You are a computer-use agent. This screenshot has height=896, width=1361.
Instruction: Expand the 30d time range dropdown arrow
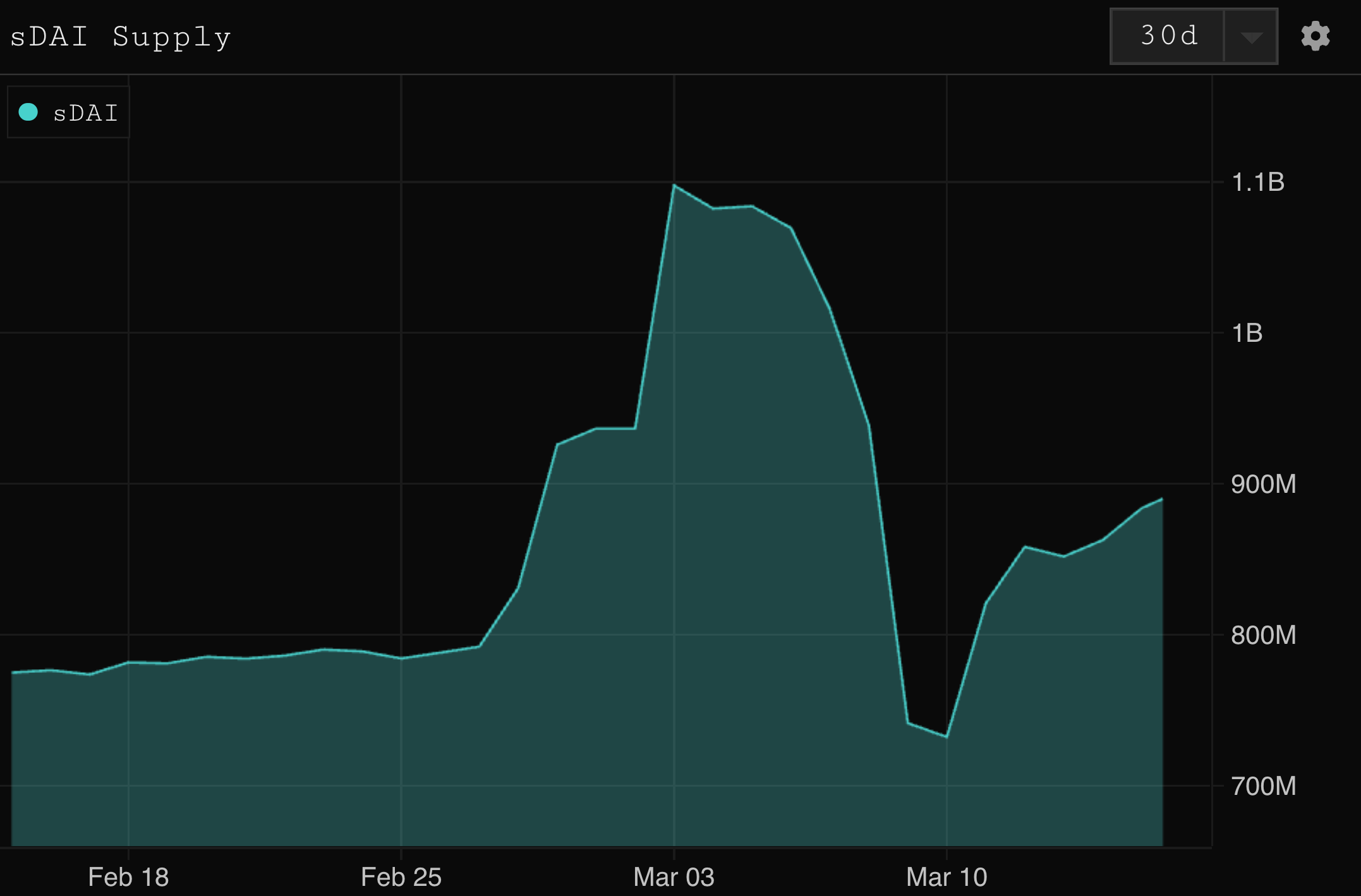pos(1251,37)
